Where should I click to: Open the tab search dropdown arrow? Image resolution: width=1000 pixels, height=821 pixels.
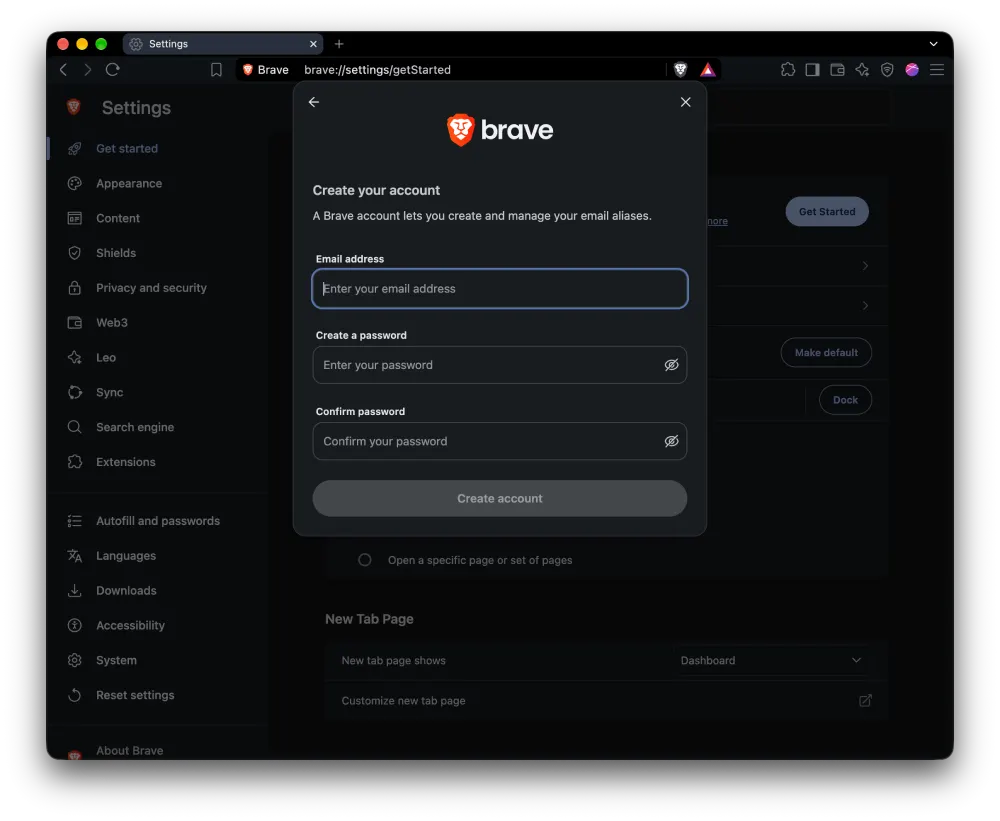coord(933,44)
